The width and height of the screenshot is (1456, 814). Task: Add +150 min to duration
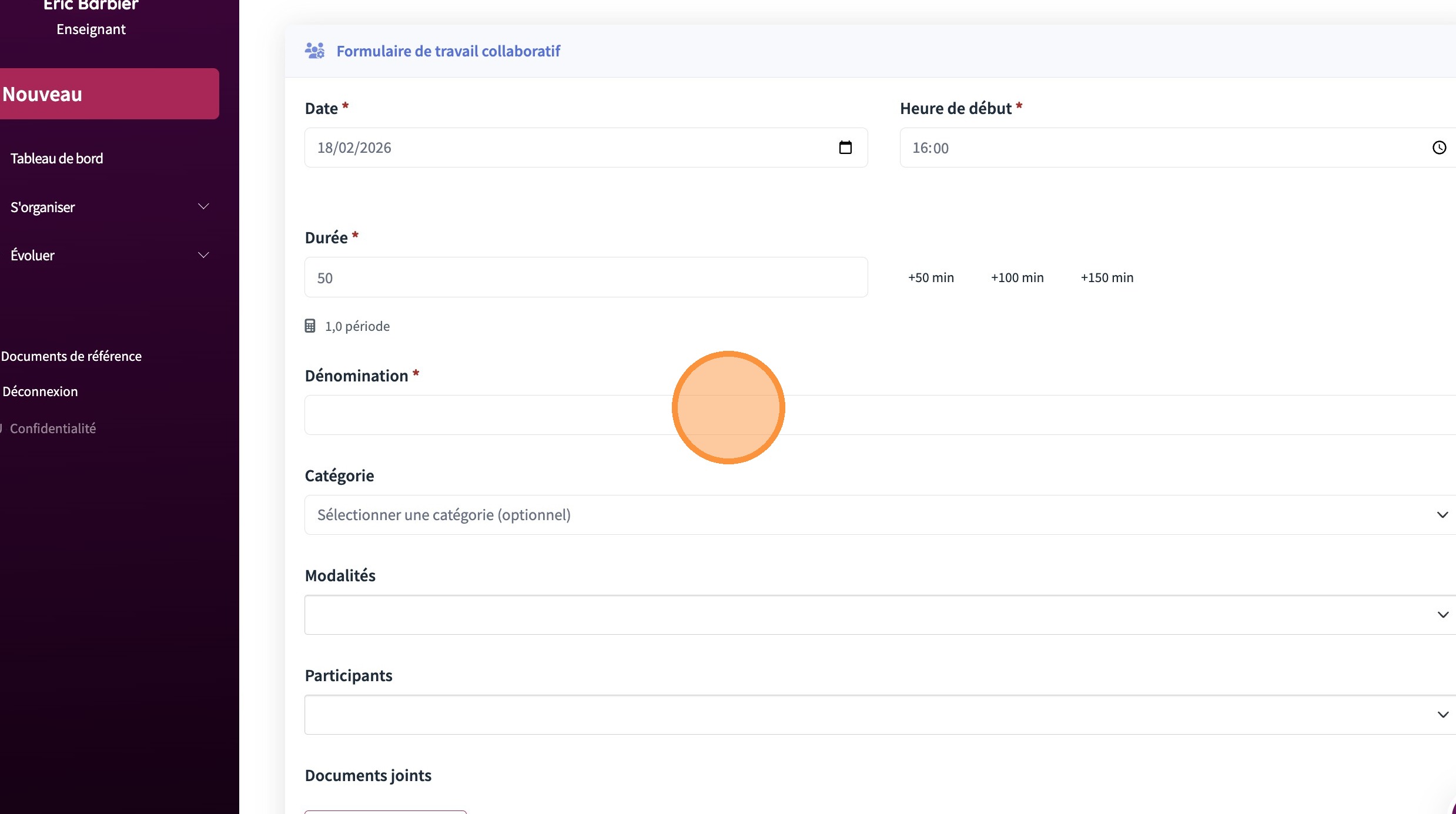[x=1106, y=277]
